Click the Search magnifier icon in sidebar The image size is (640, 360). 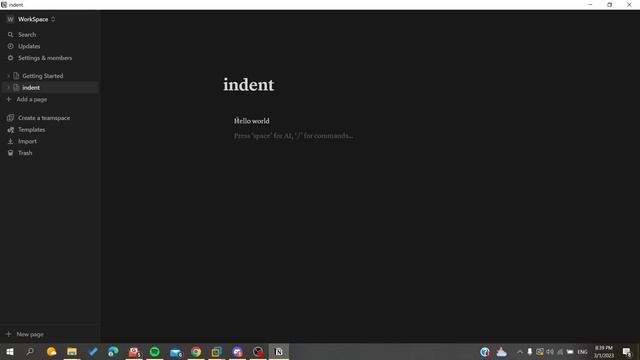pos(11,35)
